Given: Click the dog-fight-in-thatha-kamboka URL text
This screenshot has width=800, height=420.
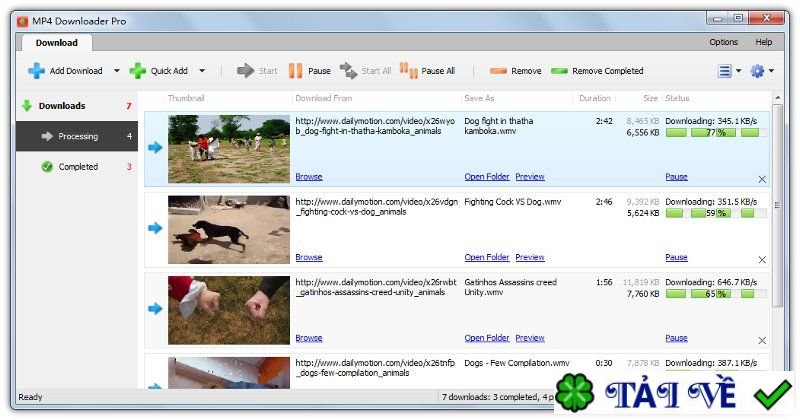Looking at the screenshot, I should (375, 126).
